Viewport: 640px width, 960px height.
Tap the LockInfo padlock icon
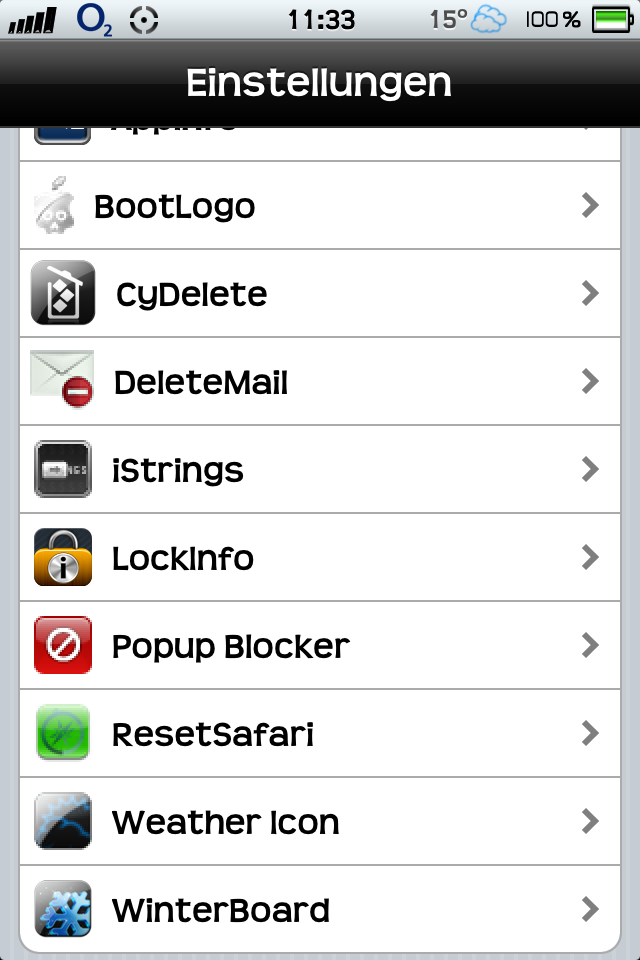pyautogui.click(x=63, y=557)
